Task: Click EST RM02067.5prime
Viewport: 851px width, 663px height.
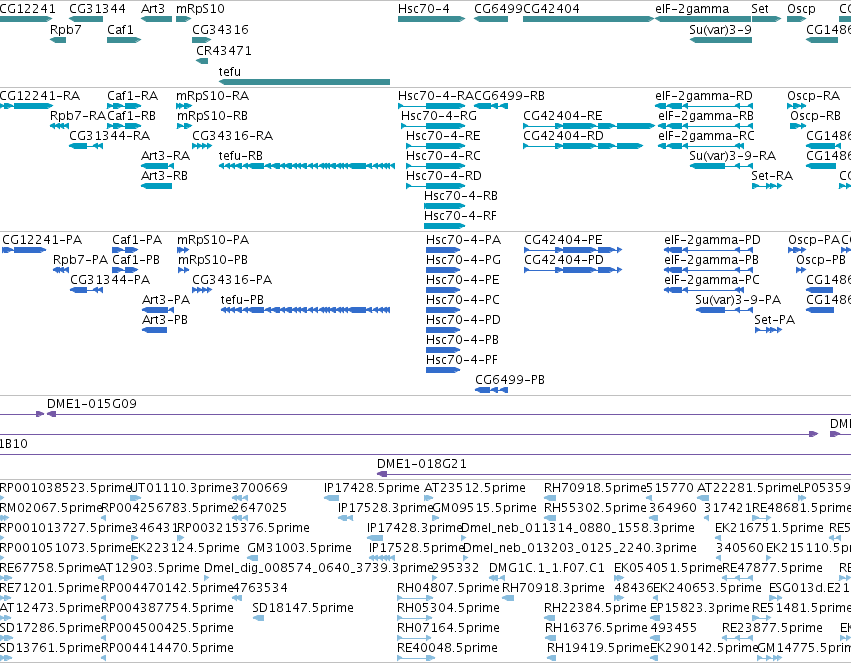Action: tap(4, 518)
